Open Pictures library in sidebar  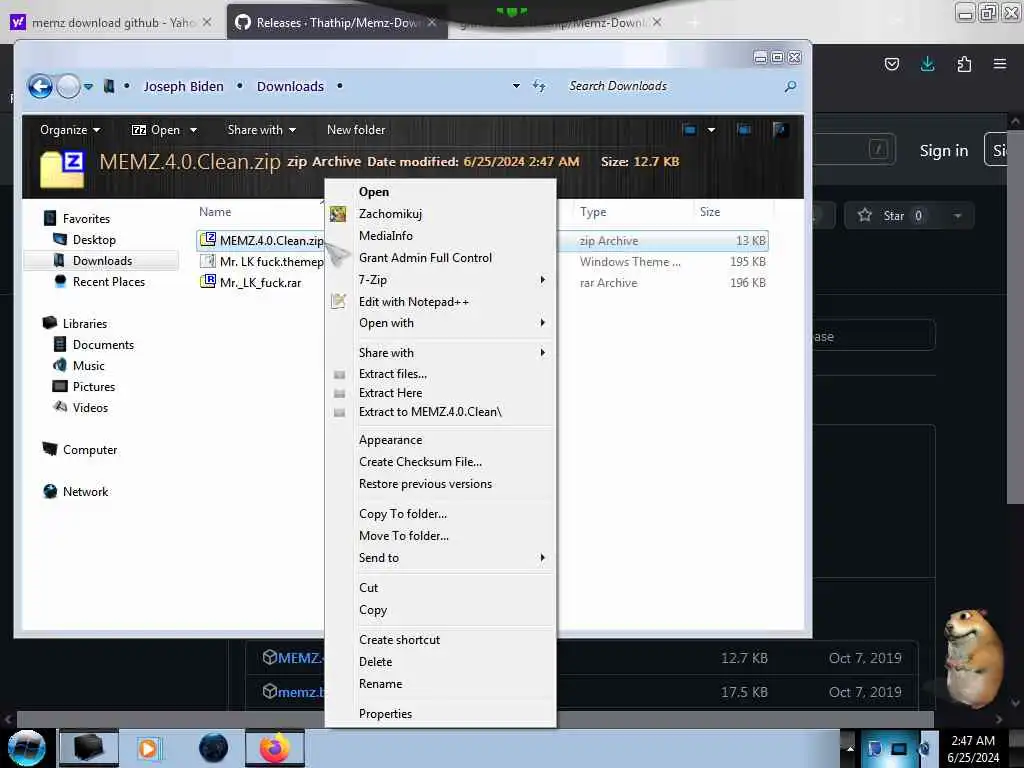coord(93,387)
